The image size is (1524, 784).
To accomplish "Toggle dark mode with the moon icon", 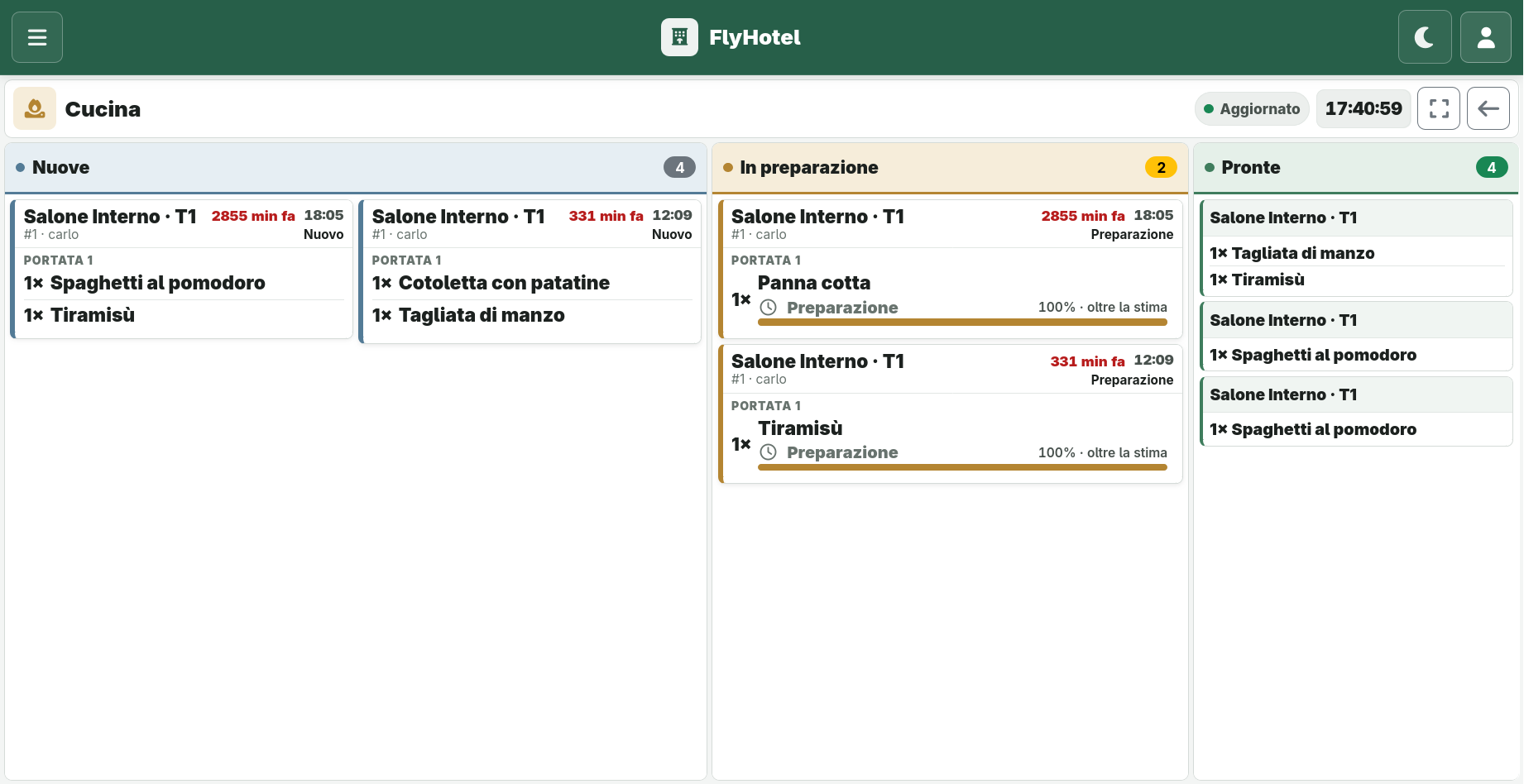I will click(x=1425, y=37).
